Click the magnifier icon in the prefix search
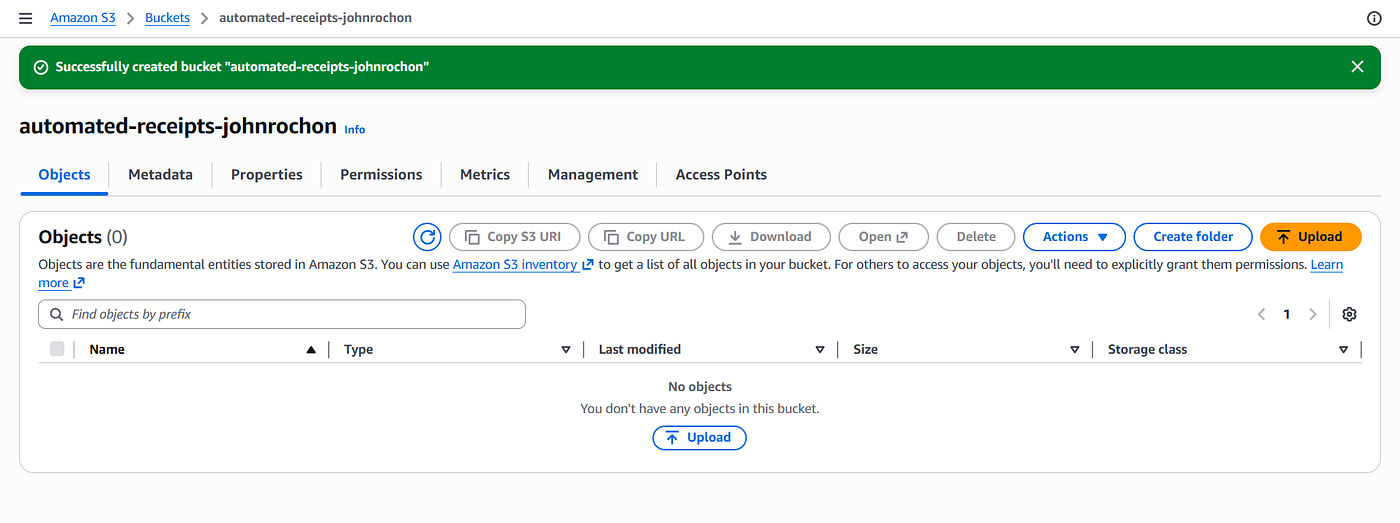Image resolution: width=1400 pixels, height=523 pixels. 55,314
